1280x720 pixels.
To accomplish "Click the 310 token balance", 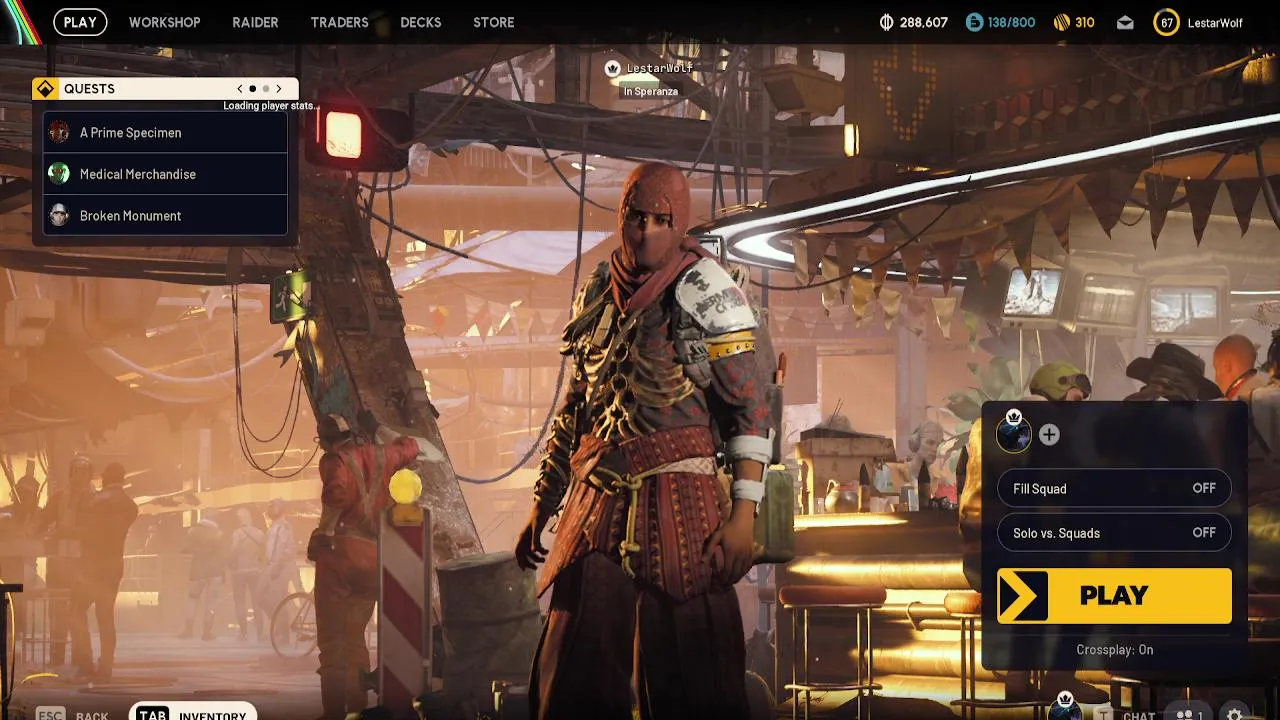I will point(1085,22).
